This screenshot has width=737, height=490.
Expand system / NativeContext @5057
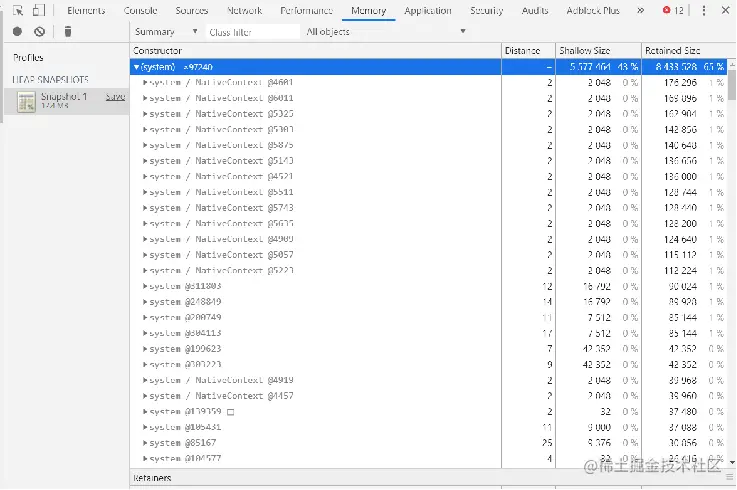[145, 255]
